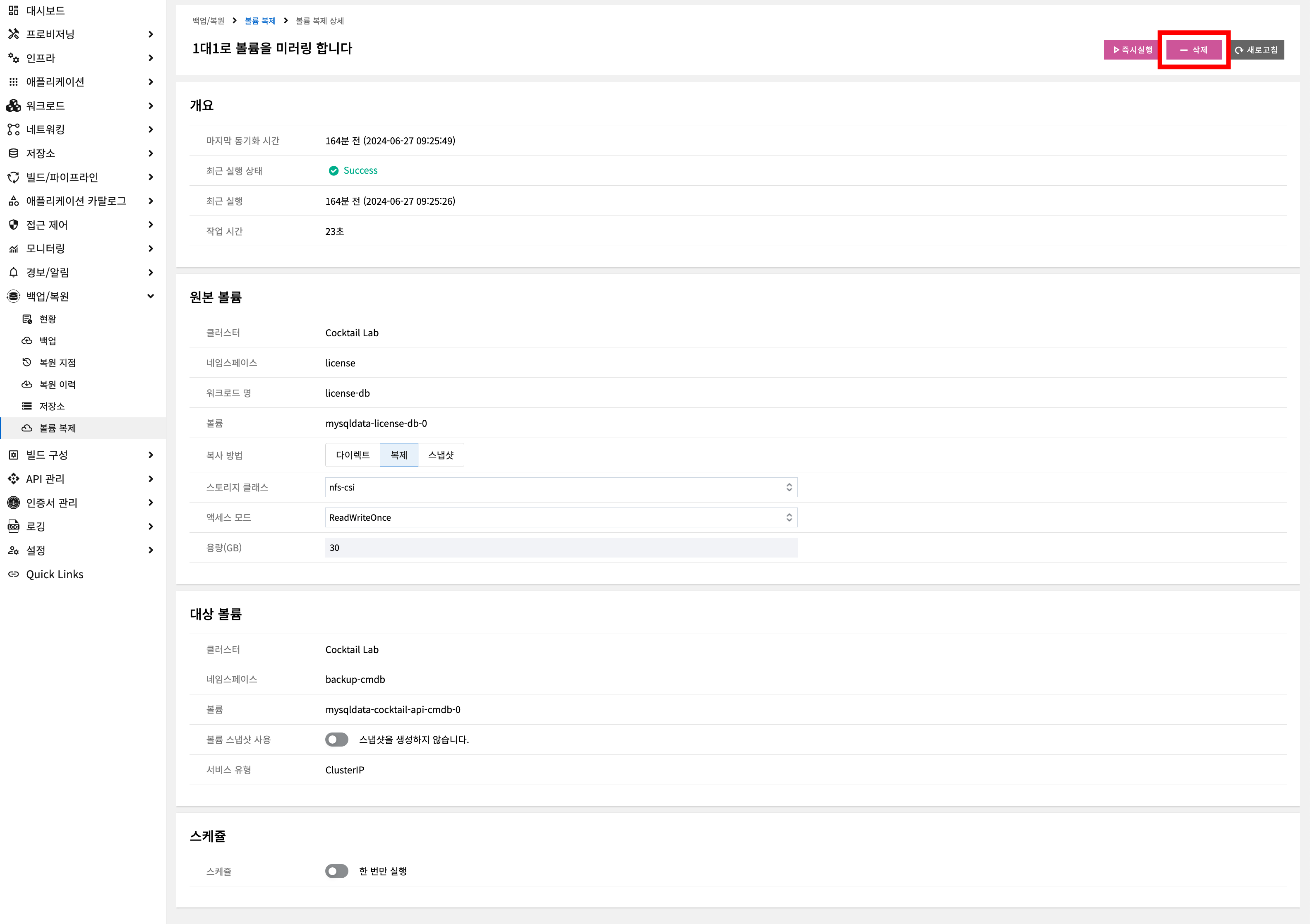
Task: Click the 경보/알림 bell icon
Action: point(14,273)
